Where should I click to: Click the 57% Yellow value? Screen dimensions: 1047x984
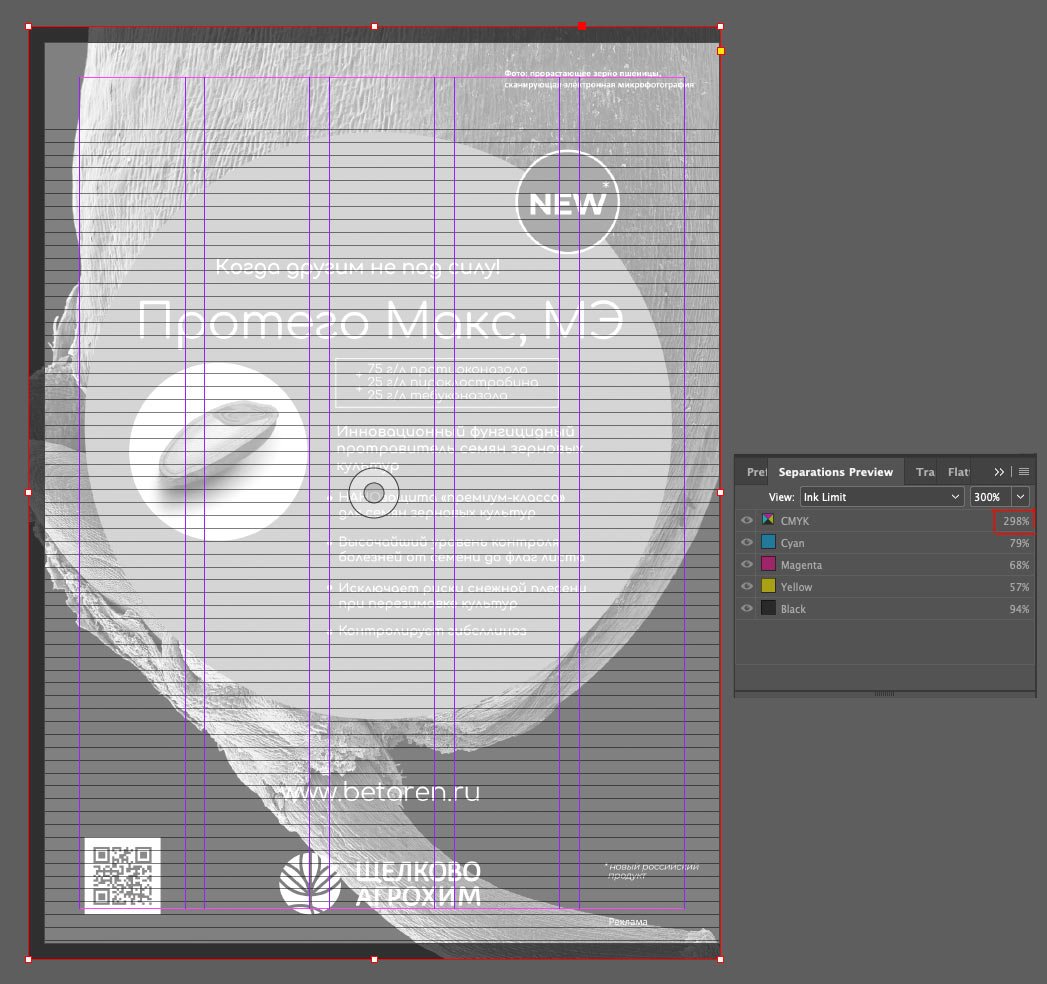point(1019,587)
